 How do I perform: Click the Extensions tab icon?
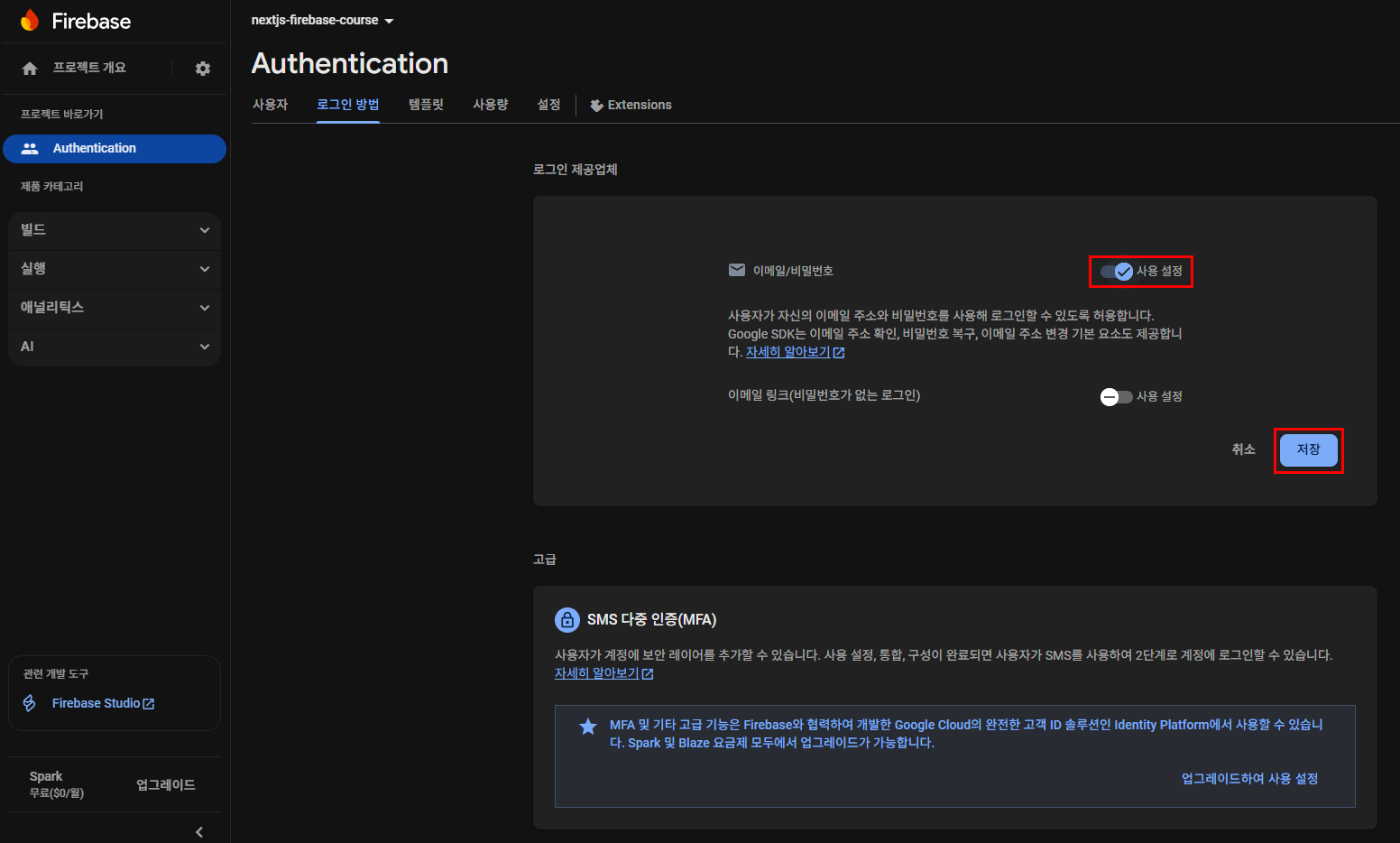[596, 106]
